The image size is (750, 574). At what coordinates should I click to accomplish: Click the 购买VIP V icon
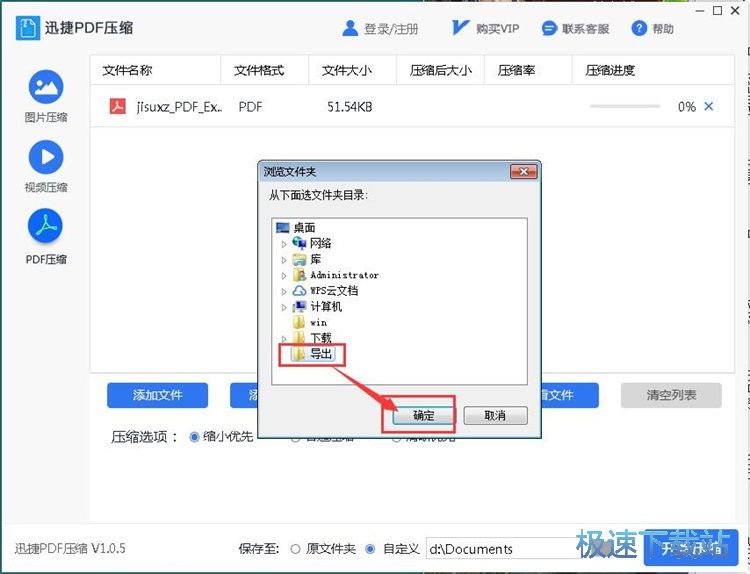tap(460, 28)
